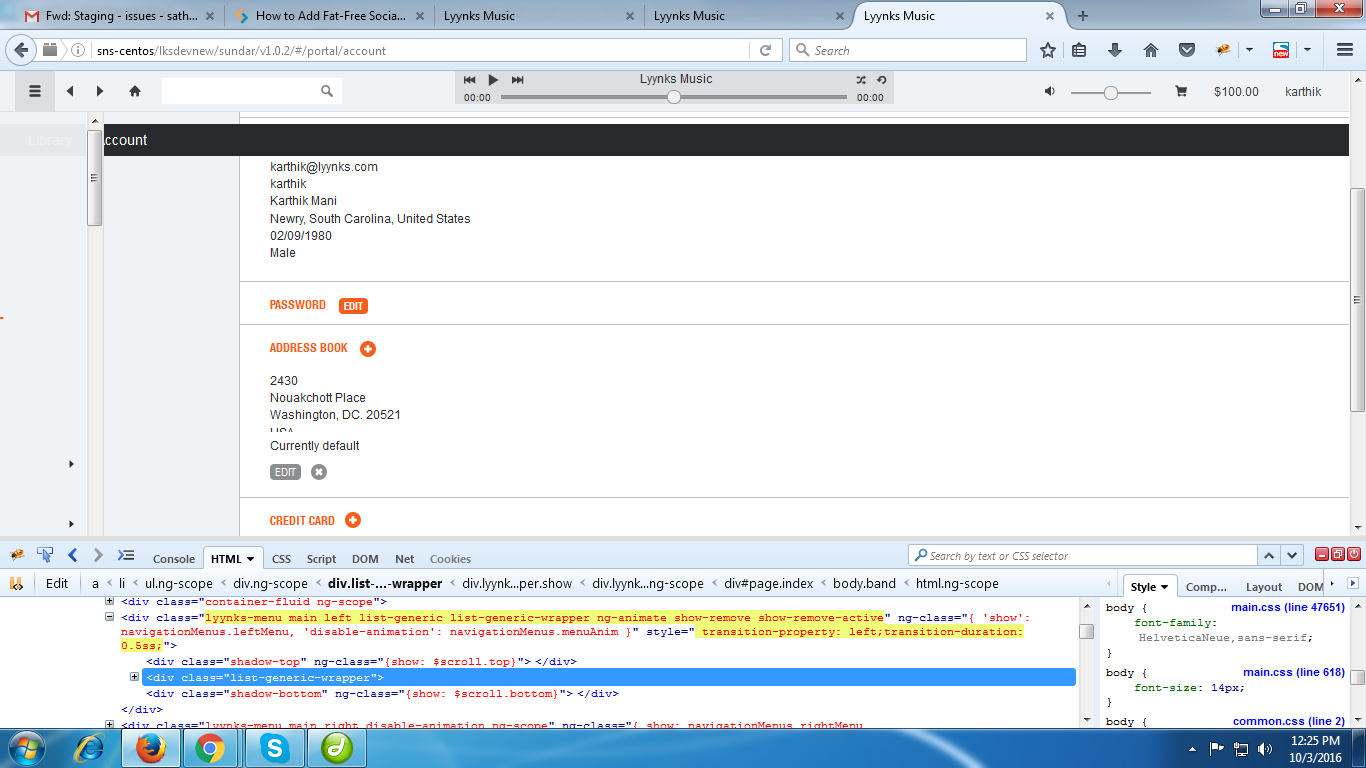Go to the Firefox home page icon

1151,50
